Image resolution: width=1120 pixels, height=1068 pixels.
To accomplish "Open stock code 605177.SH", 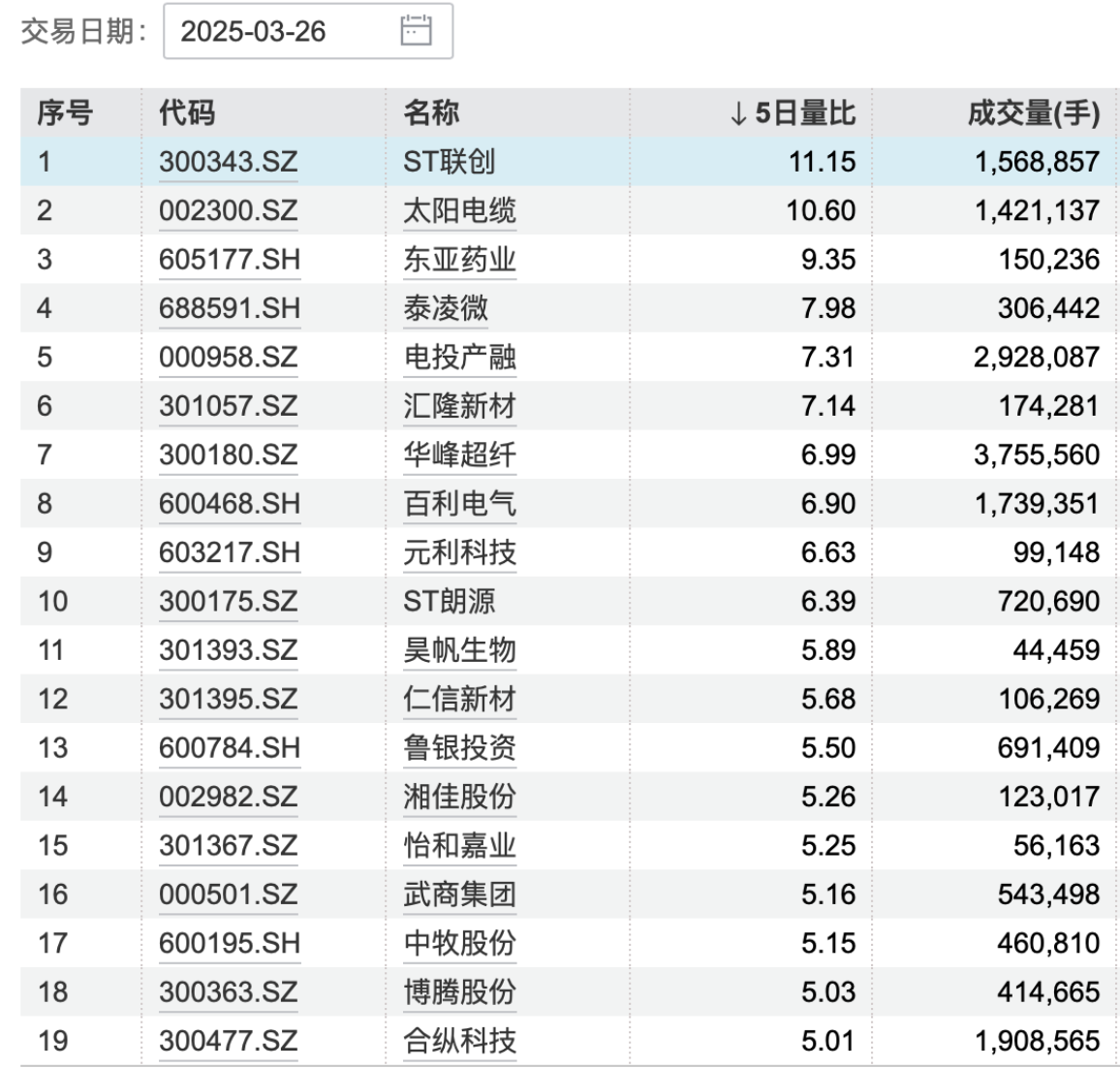I will [x=230, y=260].
